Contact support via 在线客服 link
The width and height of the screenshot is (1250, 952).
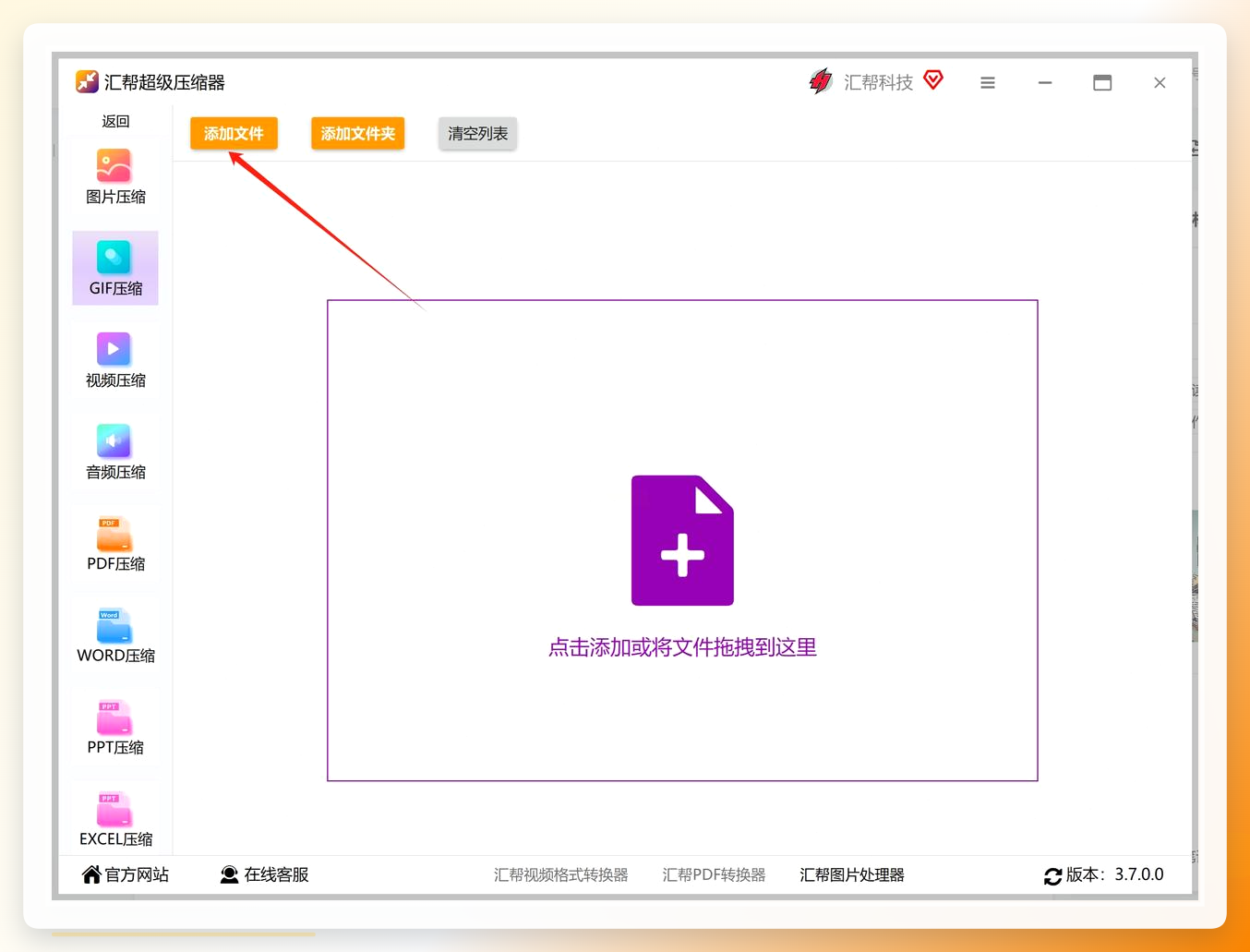coord(276,874)
